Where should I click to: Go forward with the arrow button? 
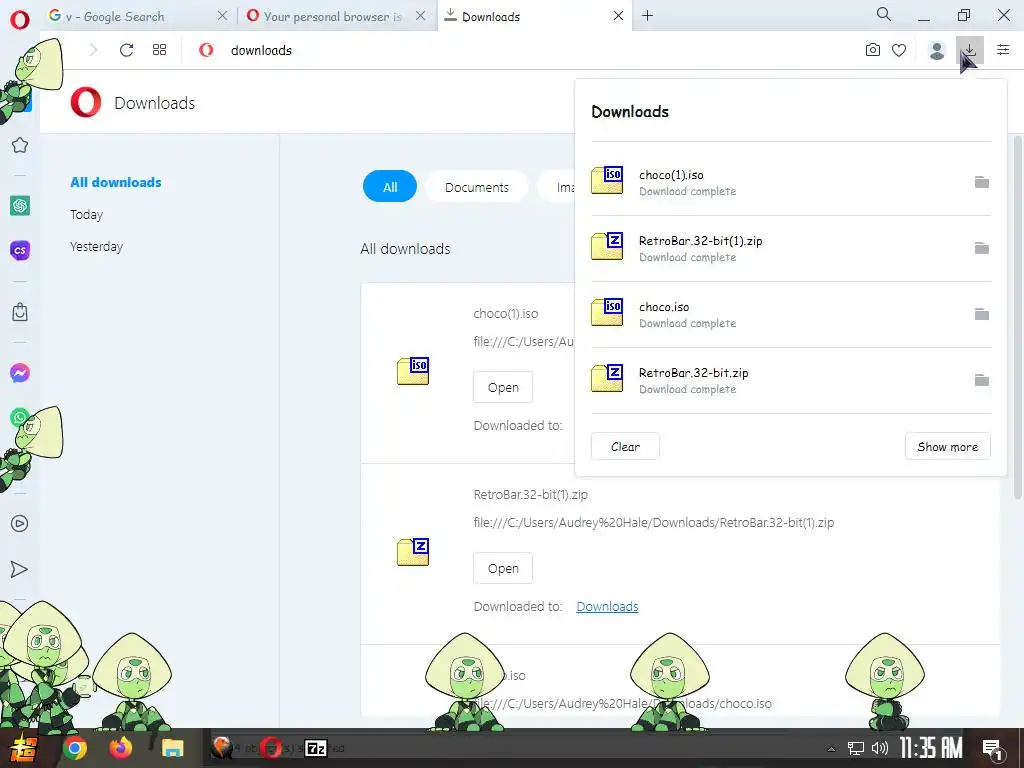(93, 50)
